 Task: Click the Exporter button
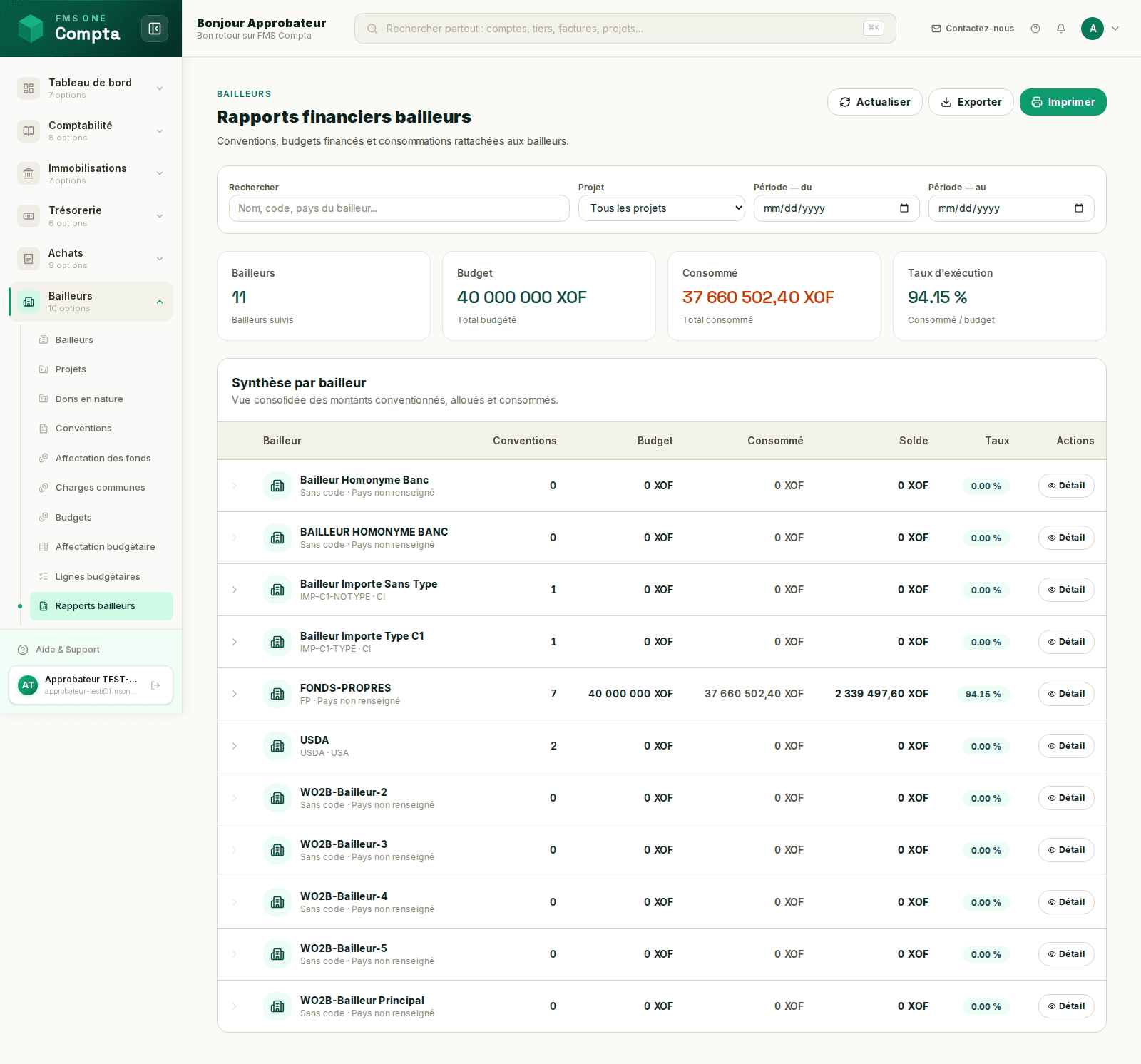point(971,102)
